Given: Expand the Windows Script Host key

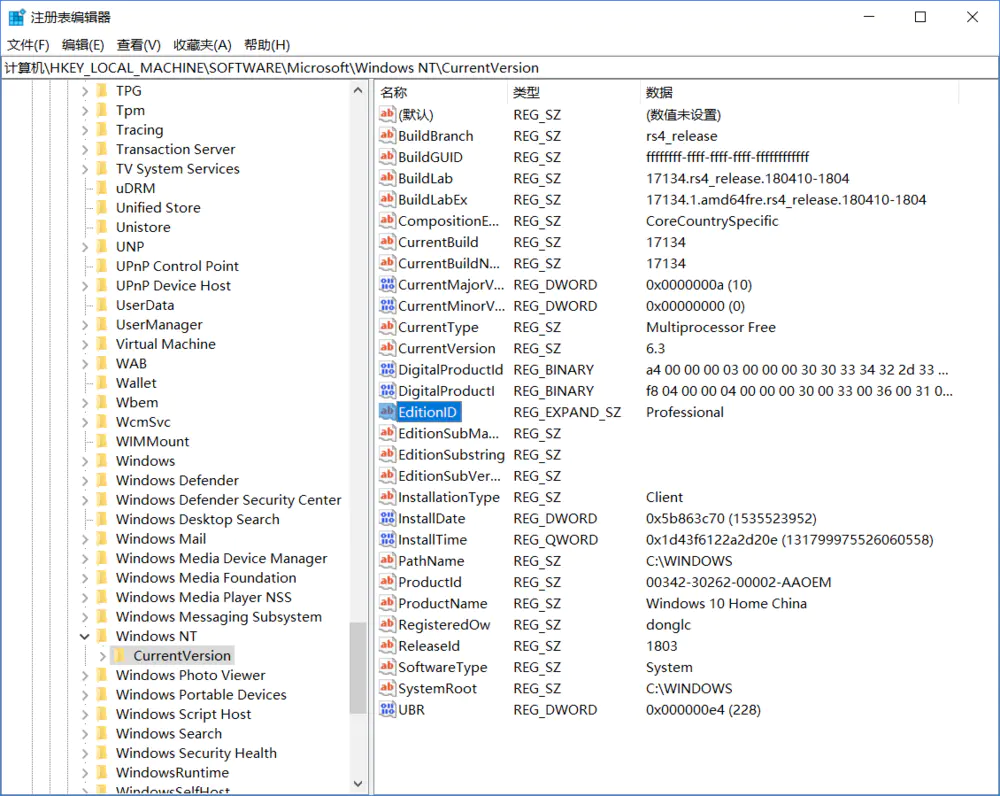Looking at the screenshot, I should click(x=85, y=714).
